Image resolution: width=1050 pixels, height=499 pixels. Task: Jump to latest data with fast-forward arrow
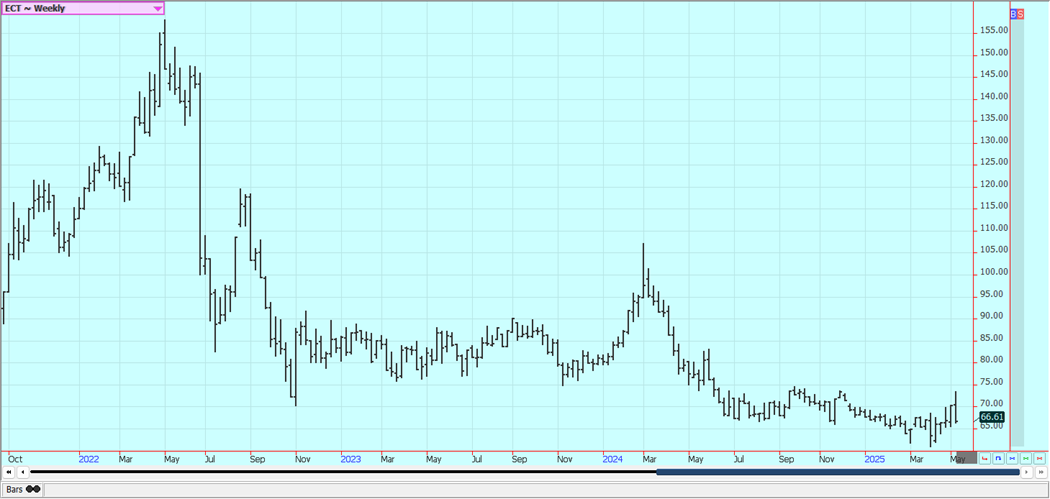coord(1039,472)
